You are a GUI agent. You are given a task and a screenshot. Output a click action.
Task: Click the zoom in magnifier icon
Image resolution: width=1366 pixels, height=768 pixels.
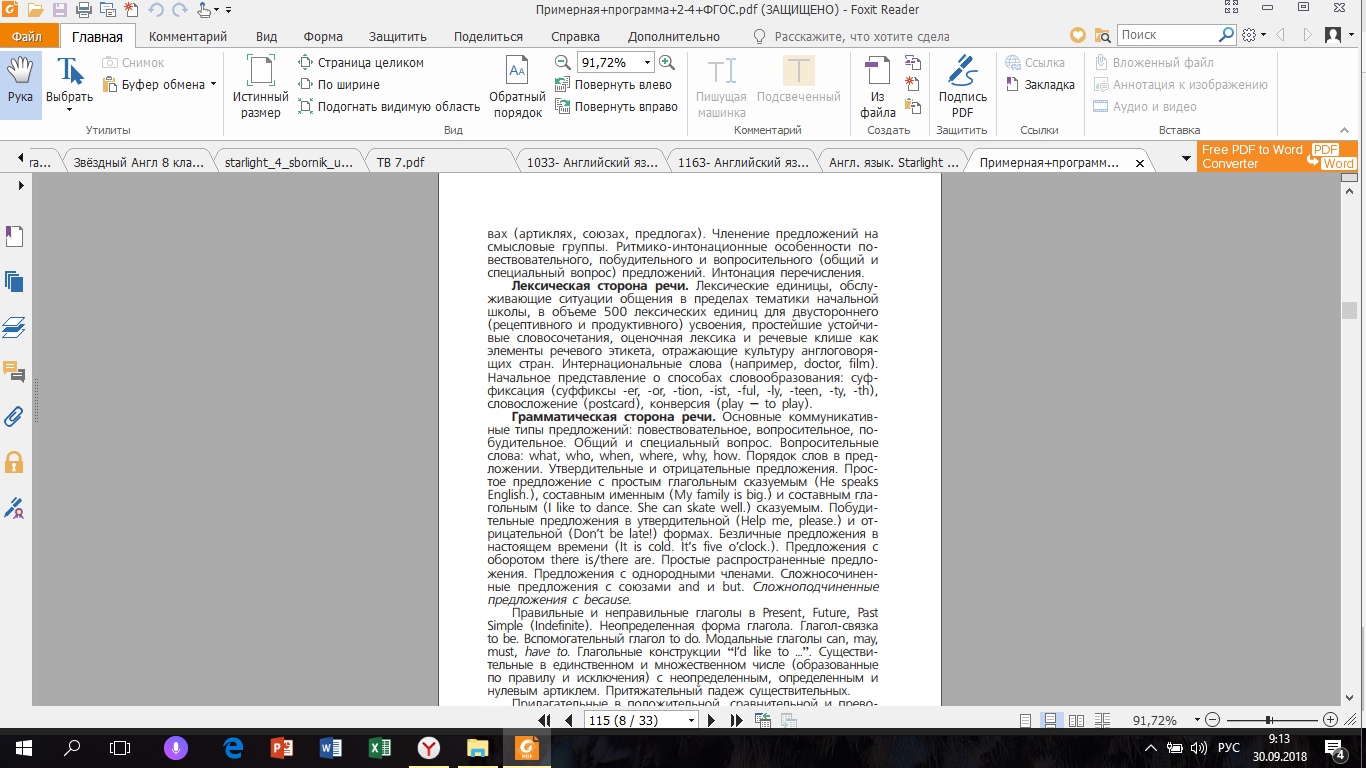click(x=667, y=62)
